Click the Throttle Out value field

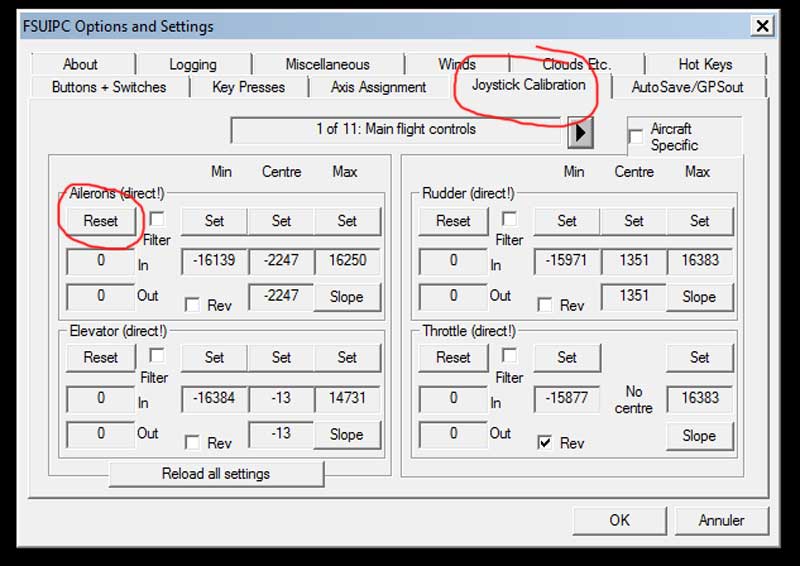pos(453,434)
